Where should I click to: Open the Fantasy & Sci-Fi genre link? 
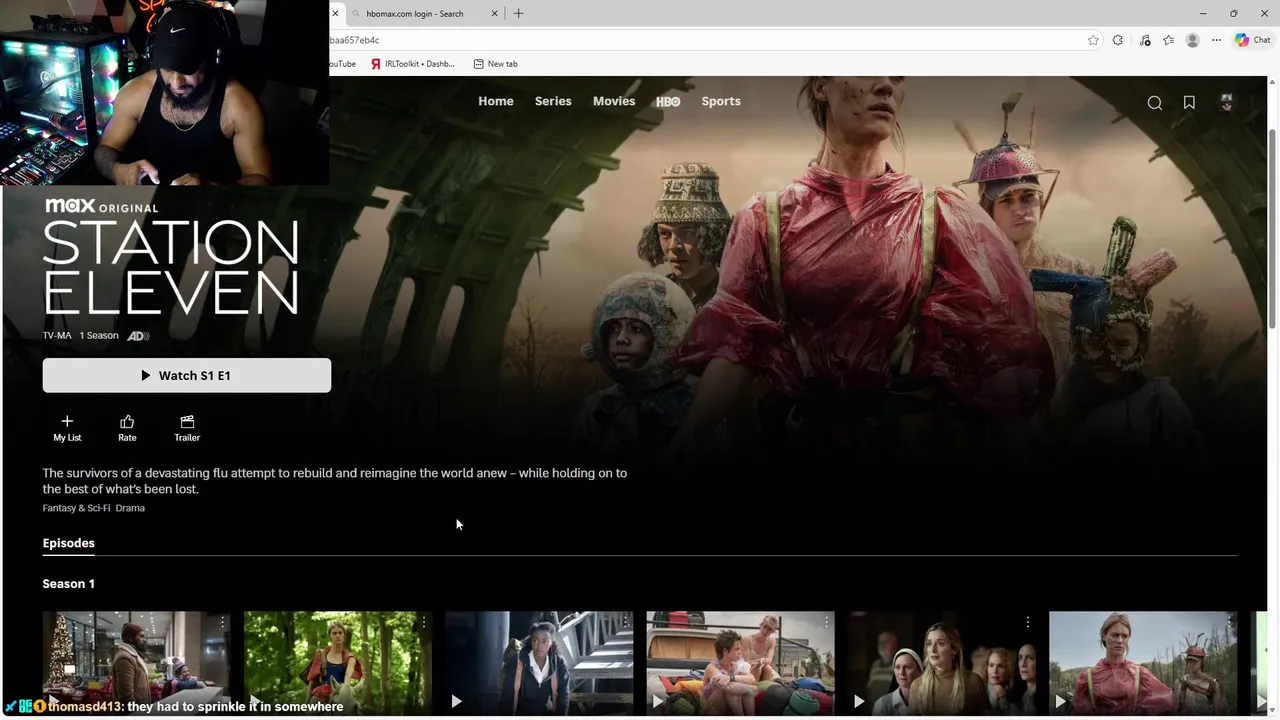click(x=76, y=508)
